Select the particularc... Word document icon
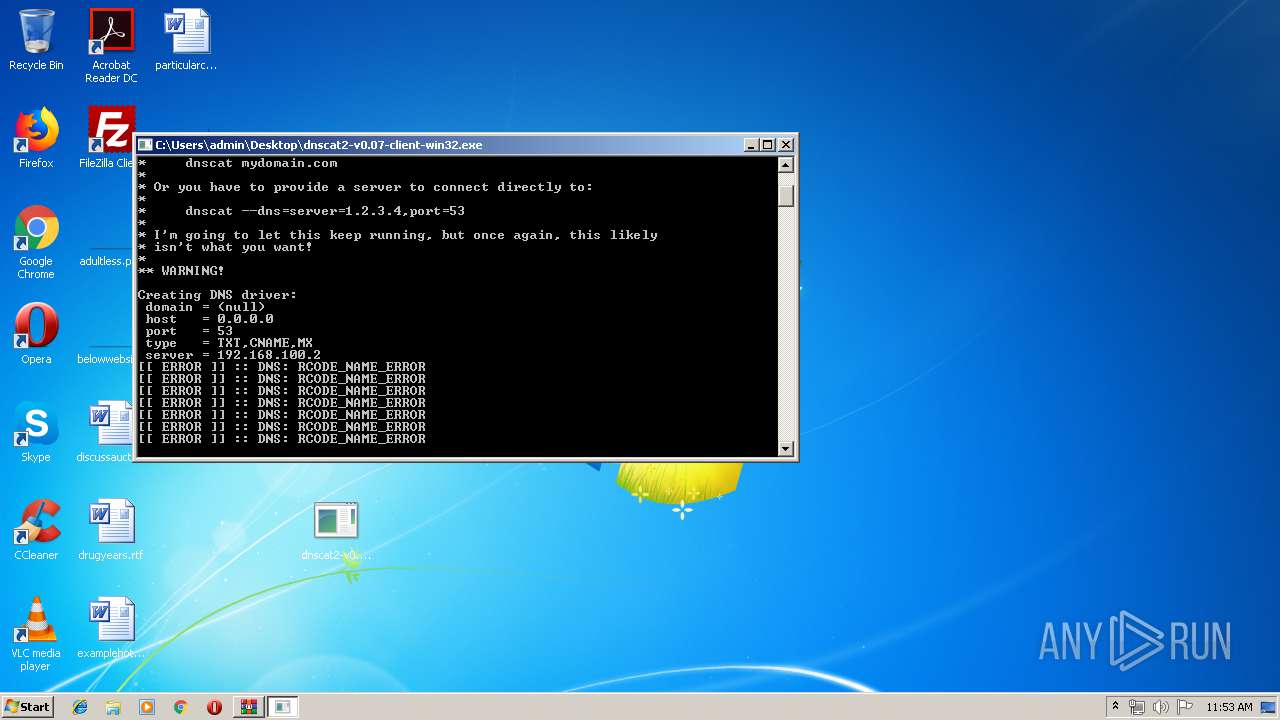 pos(186,40)
